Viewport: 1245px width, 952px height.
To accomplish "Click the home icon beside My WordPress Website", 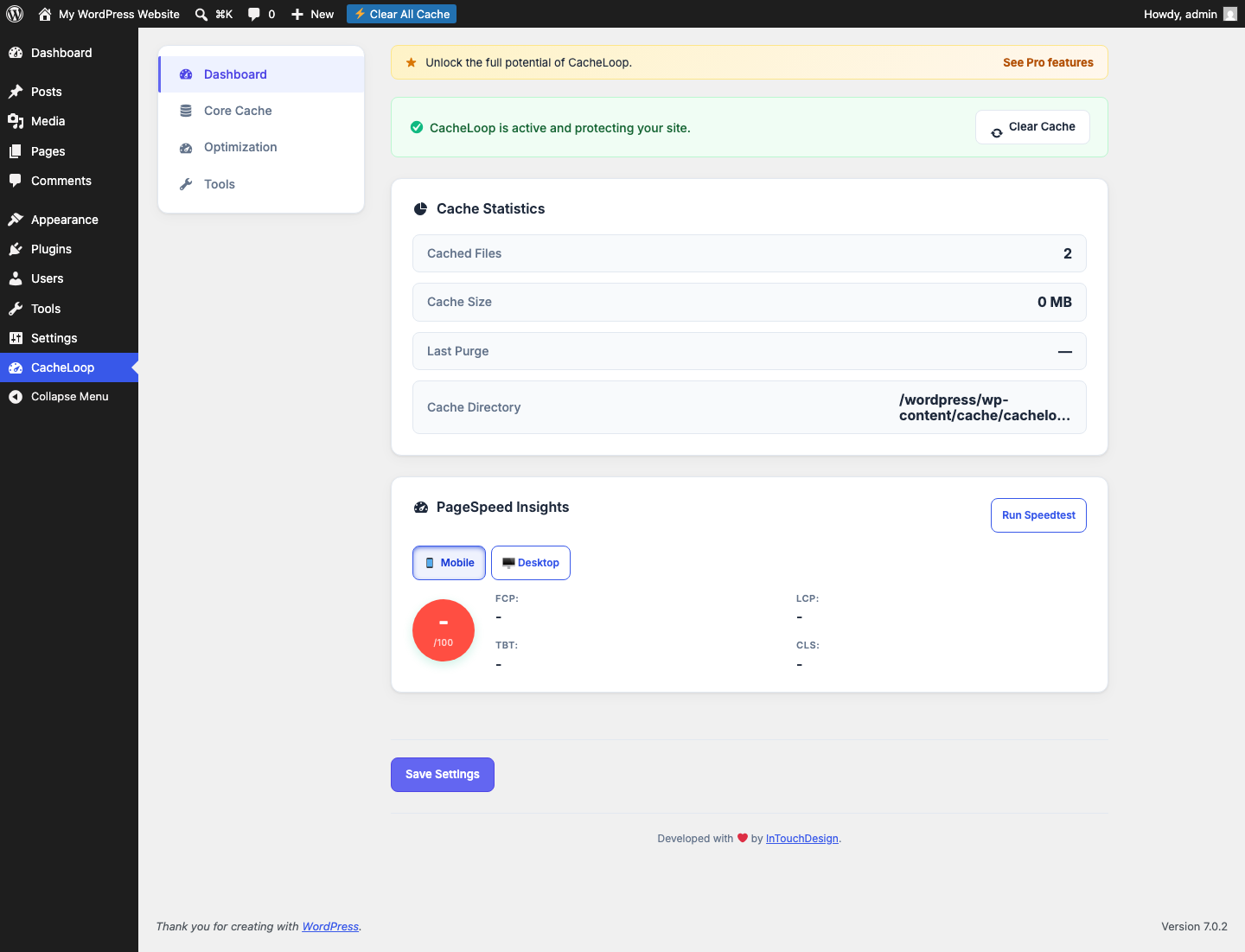I will tap(45, 14).
